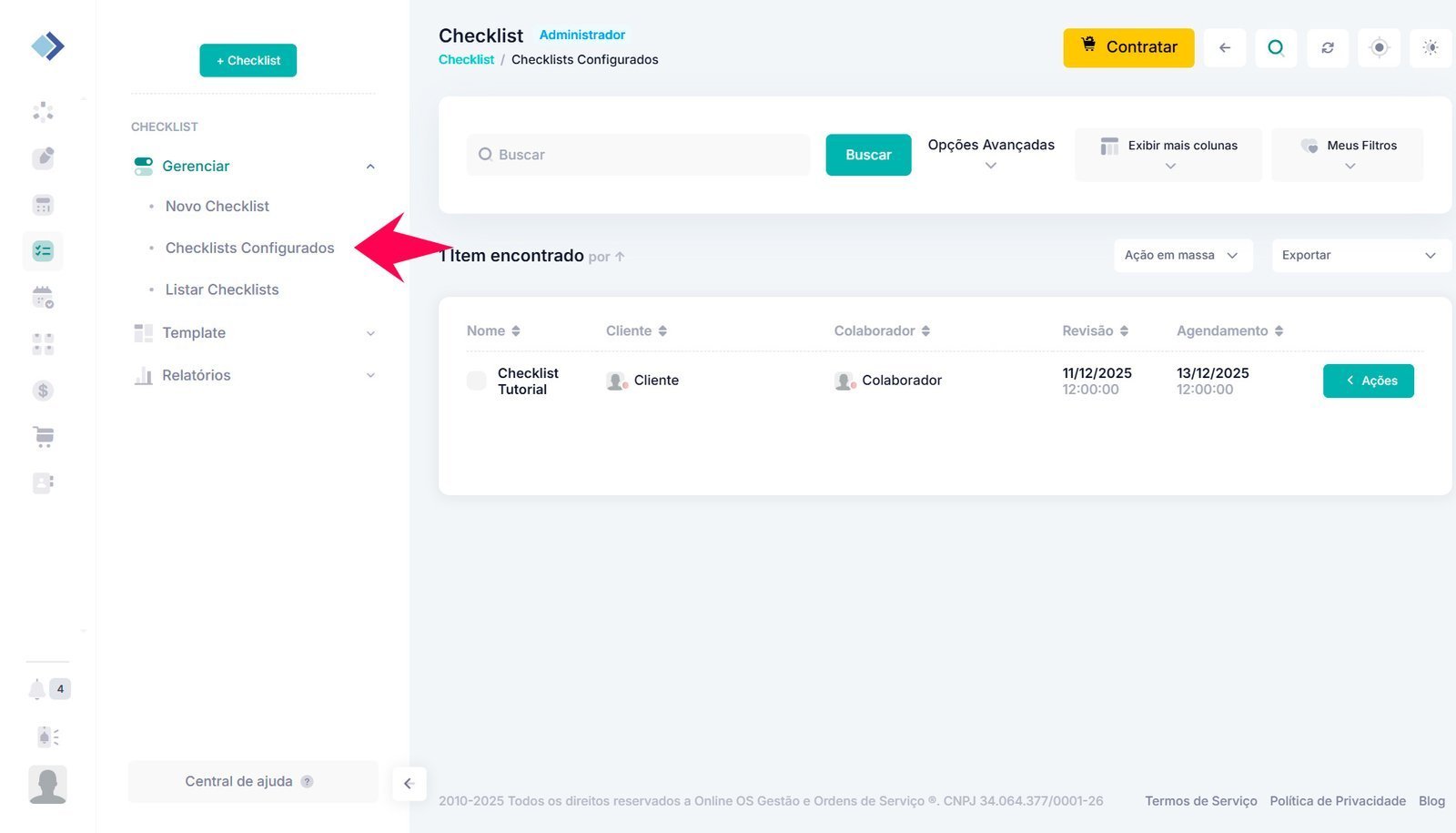
Task: Click the notification bell icon
Action: 37,689
